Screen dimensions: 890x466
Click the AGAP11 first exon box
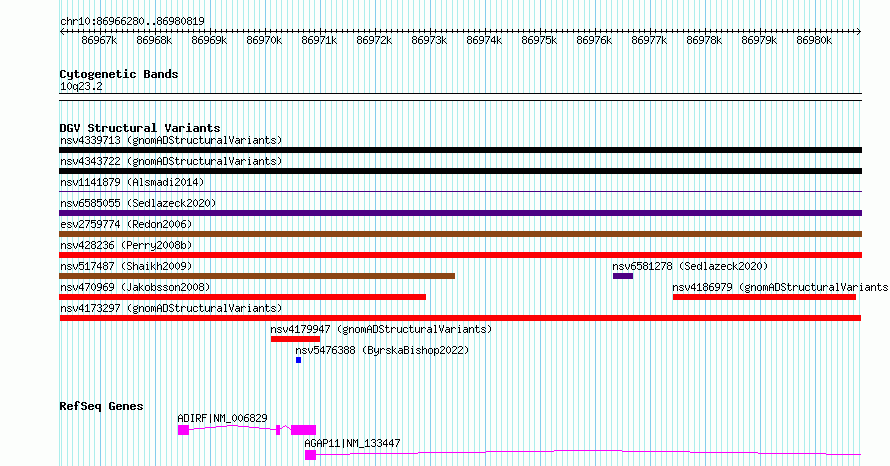point(310,455)
